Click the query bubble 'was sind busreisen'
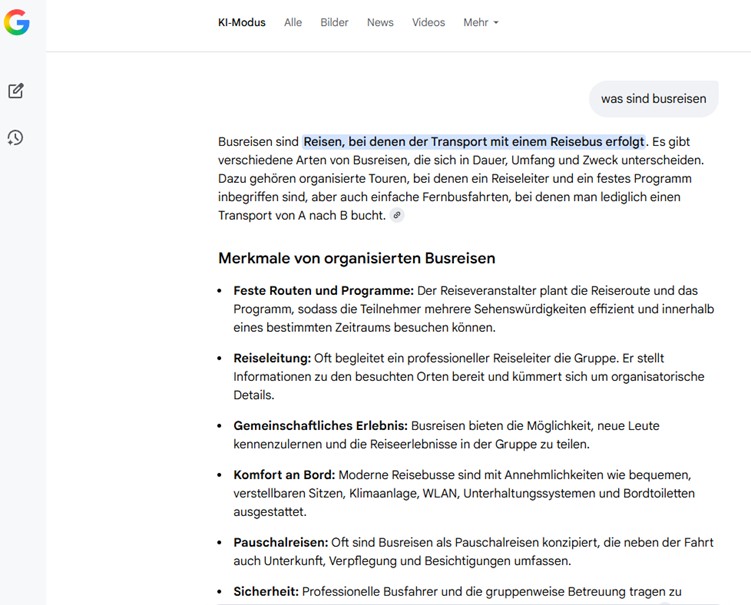Screen dimensions: 751x605 click(653, 99)
